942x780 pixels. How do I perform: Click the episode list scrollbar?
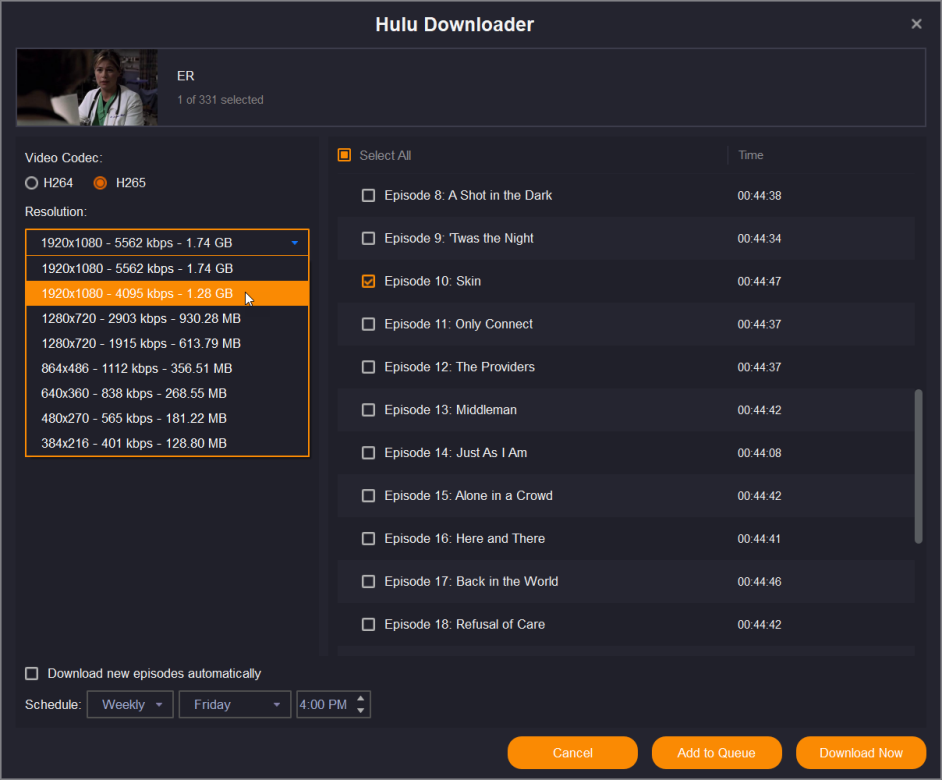pos(918,466)
